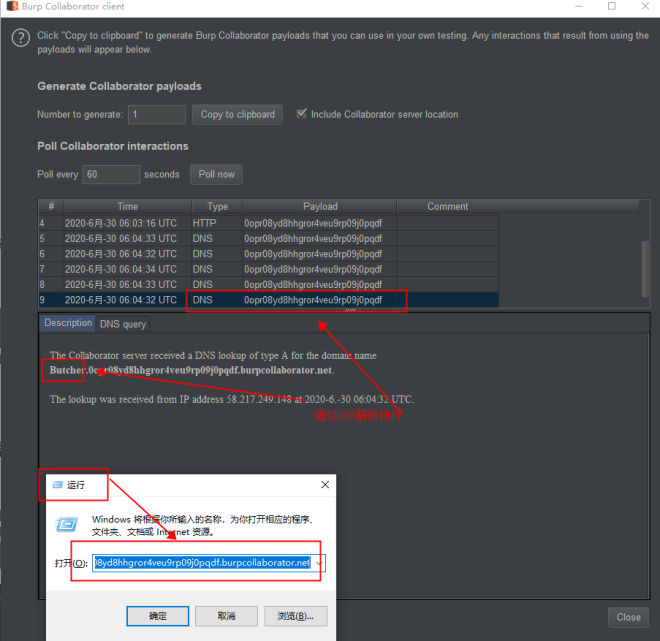Click the Run dialog title icon
The image size is (660, 641).
(x=55, y=485)
